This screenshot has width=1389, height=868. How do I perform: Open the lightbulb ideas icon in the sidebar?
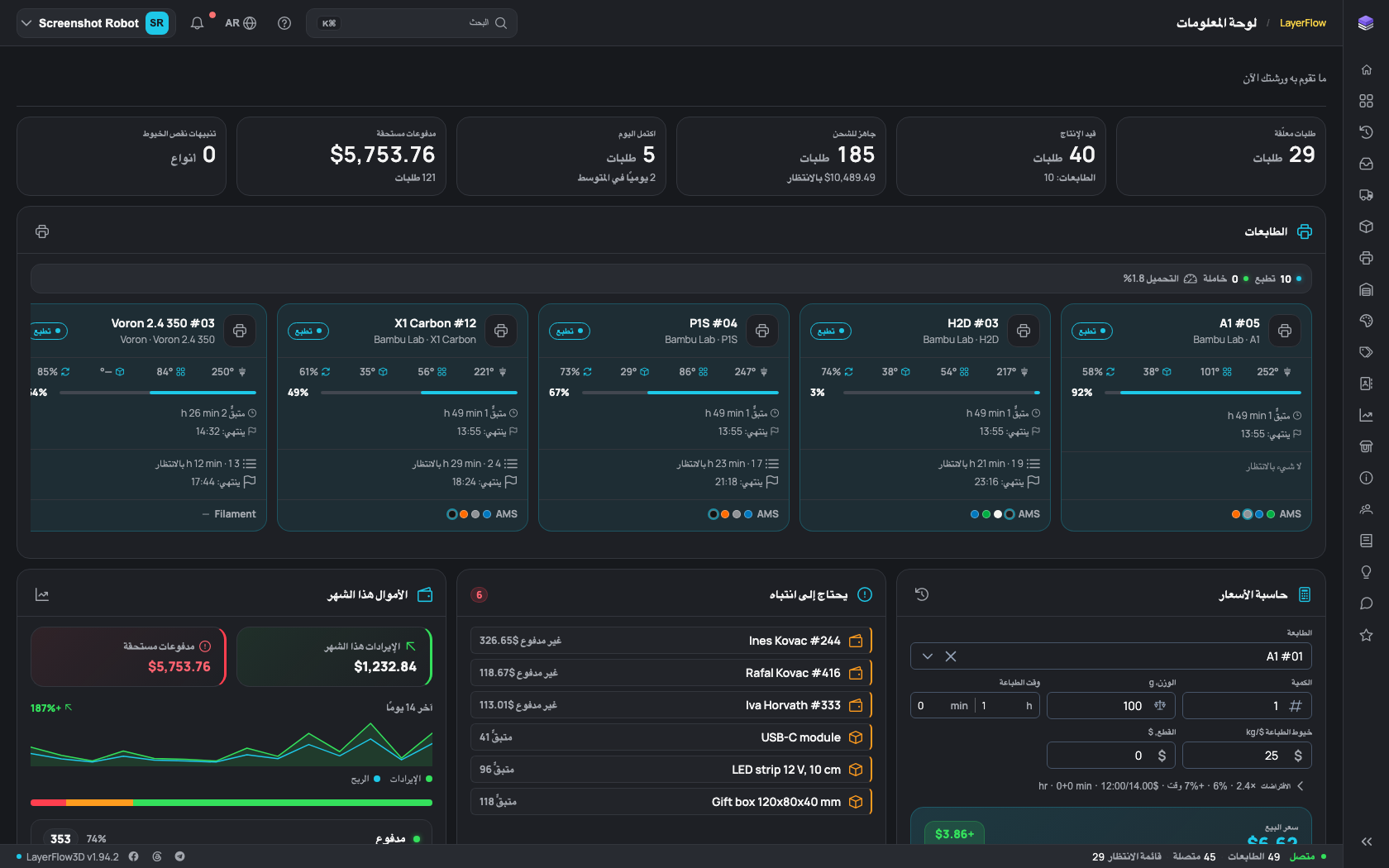pos(1366,572)
